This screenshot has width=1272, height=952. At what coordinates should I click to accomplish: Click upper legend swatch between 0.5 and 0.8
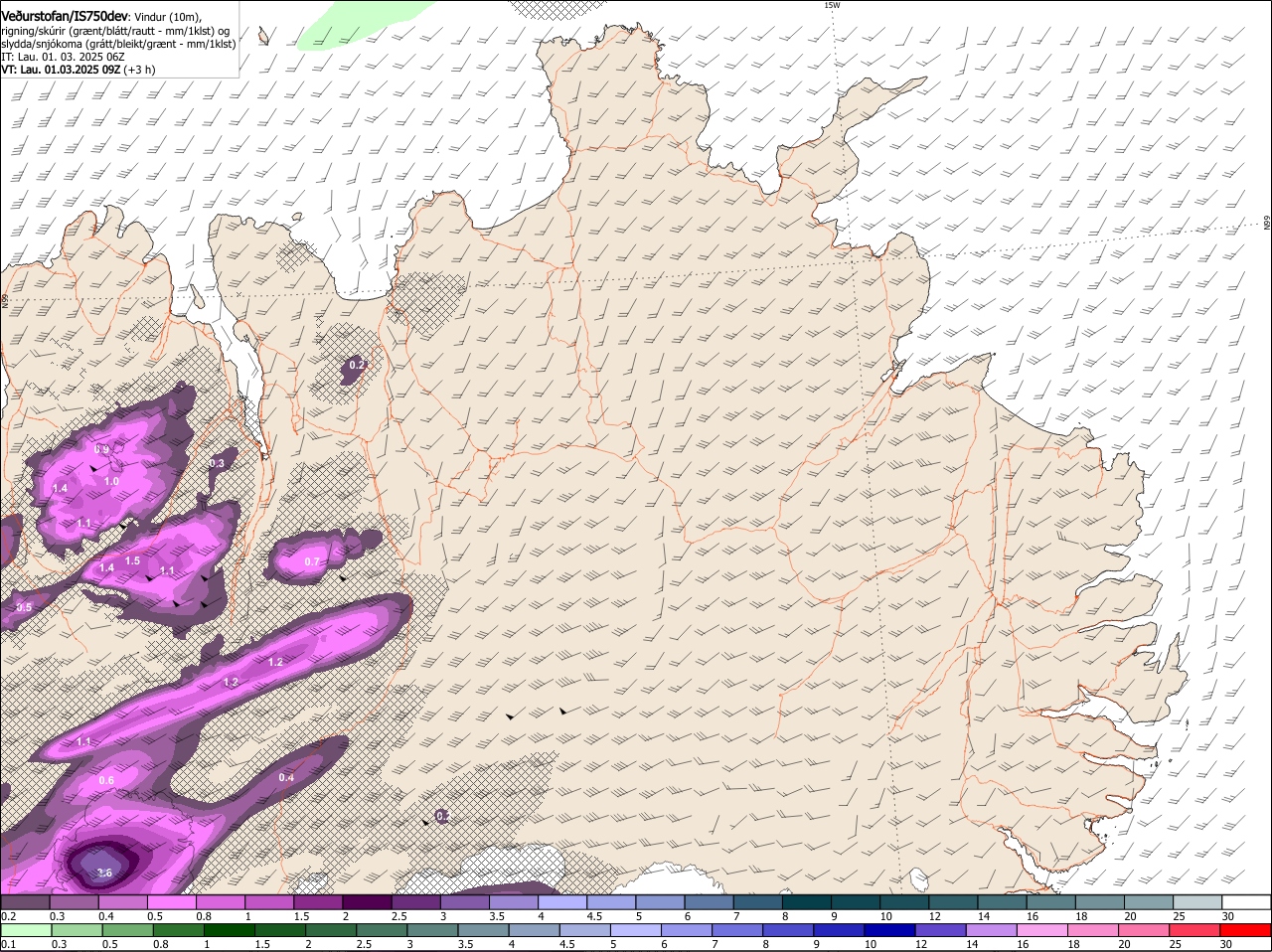[171, 901]
